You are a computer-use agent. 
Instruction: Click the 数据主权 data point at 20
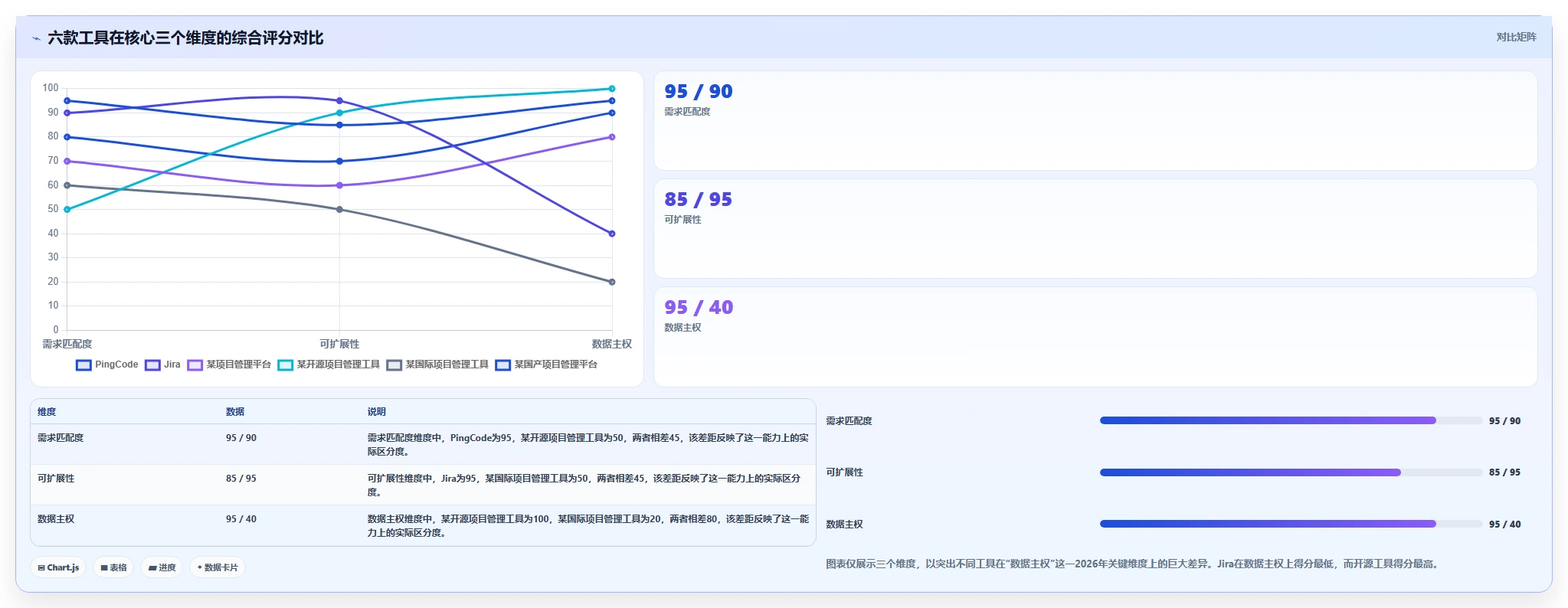coord(612,282)
